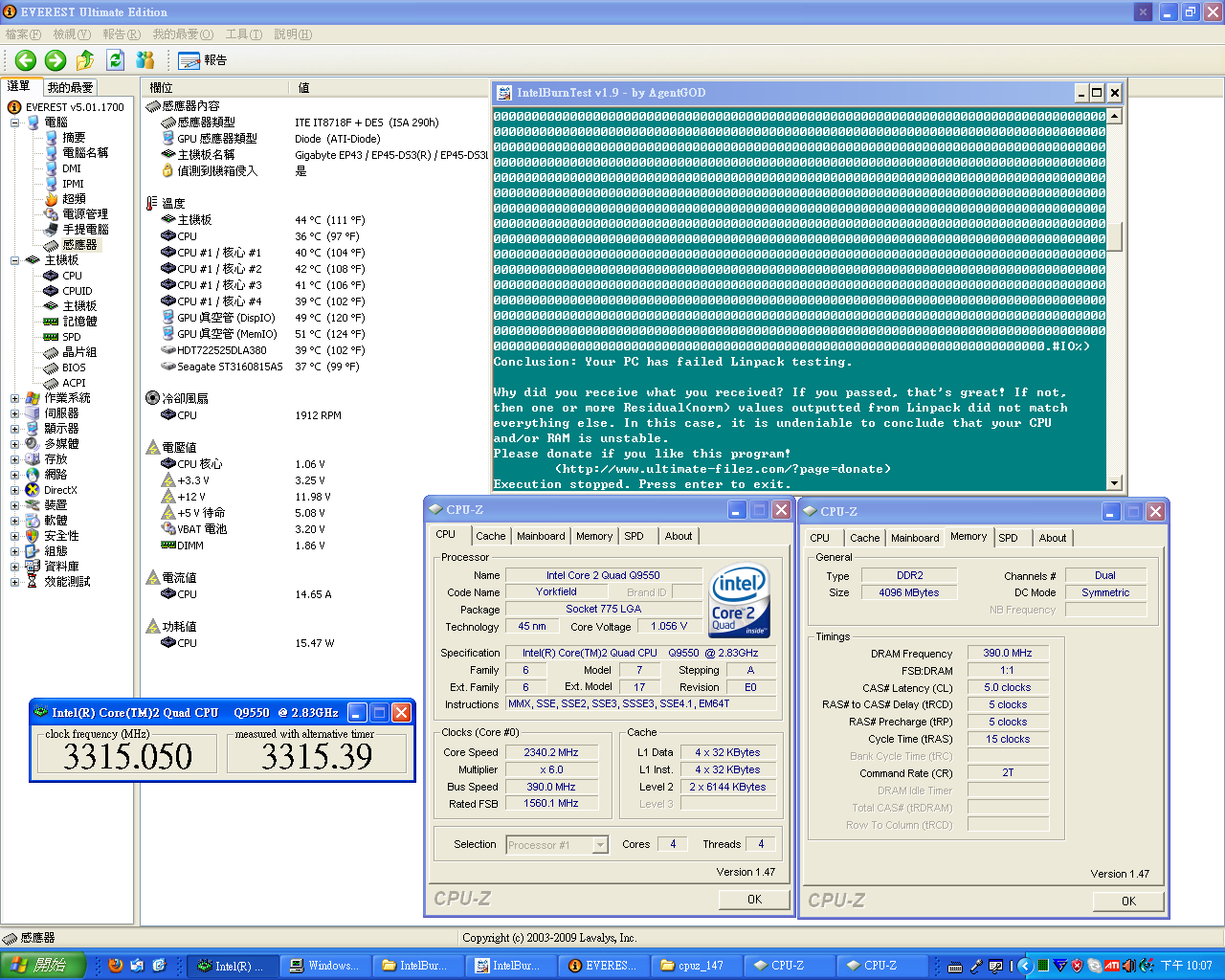The height and width of the screenshot is (980, 1225).
Task: Expand the 效能測試 tree node
Action: pos(14,582)
